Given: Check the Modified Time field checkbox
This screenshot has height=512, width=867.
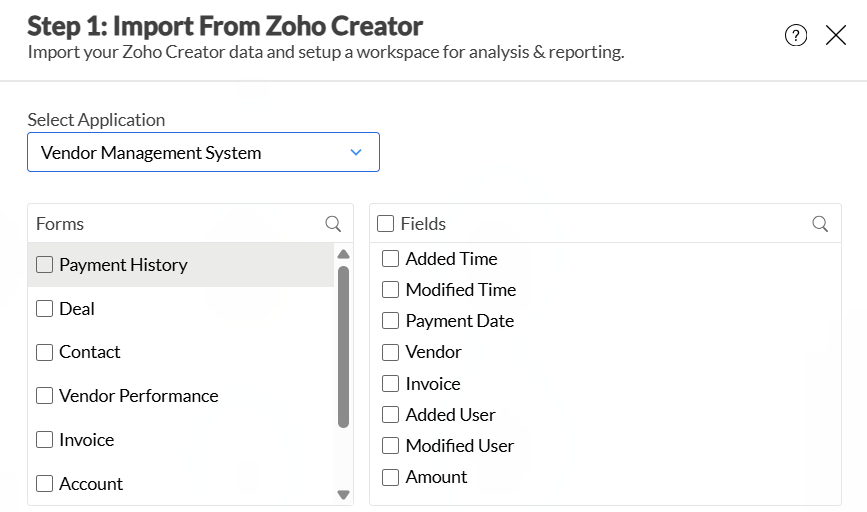Looking at the screenshot, I should pyautogui.click(x=390, y=289).
